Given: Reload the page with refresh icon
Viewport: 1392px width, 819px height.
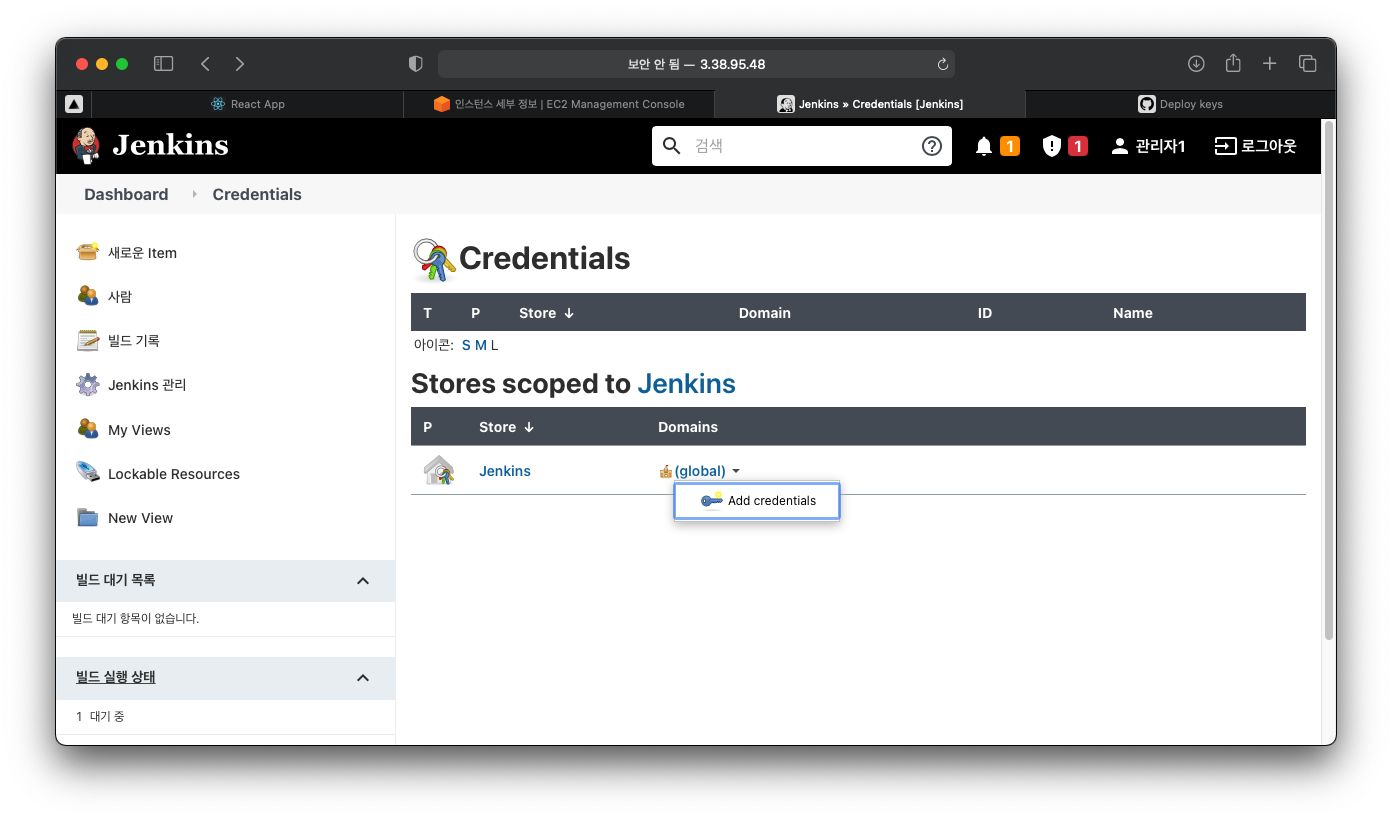Looking at the screenshot, I should point(942,64).
